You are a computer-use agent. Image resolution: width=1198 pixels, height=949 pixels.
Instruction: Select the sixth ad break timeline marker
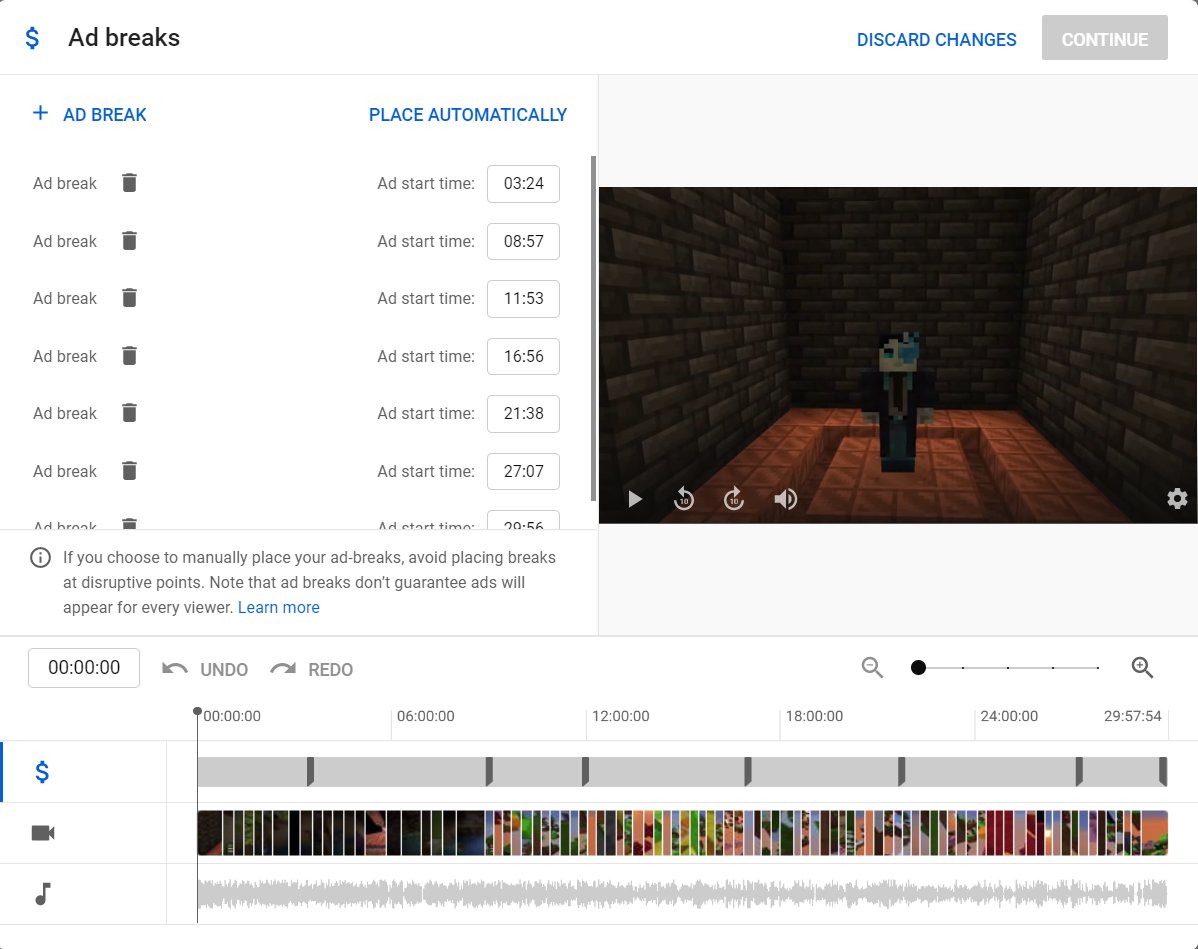pyautogui.click(x=1079, y=772)
